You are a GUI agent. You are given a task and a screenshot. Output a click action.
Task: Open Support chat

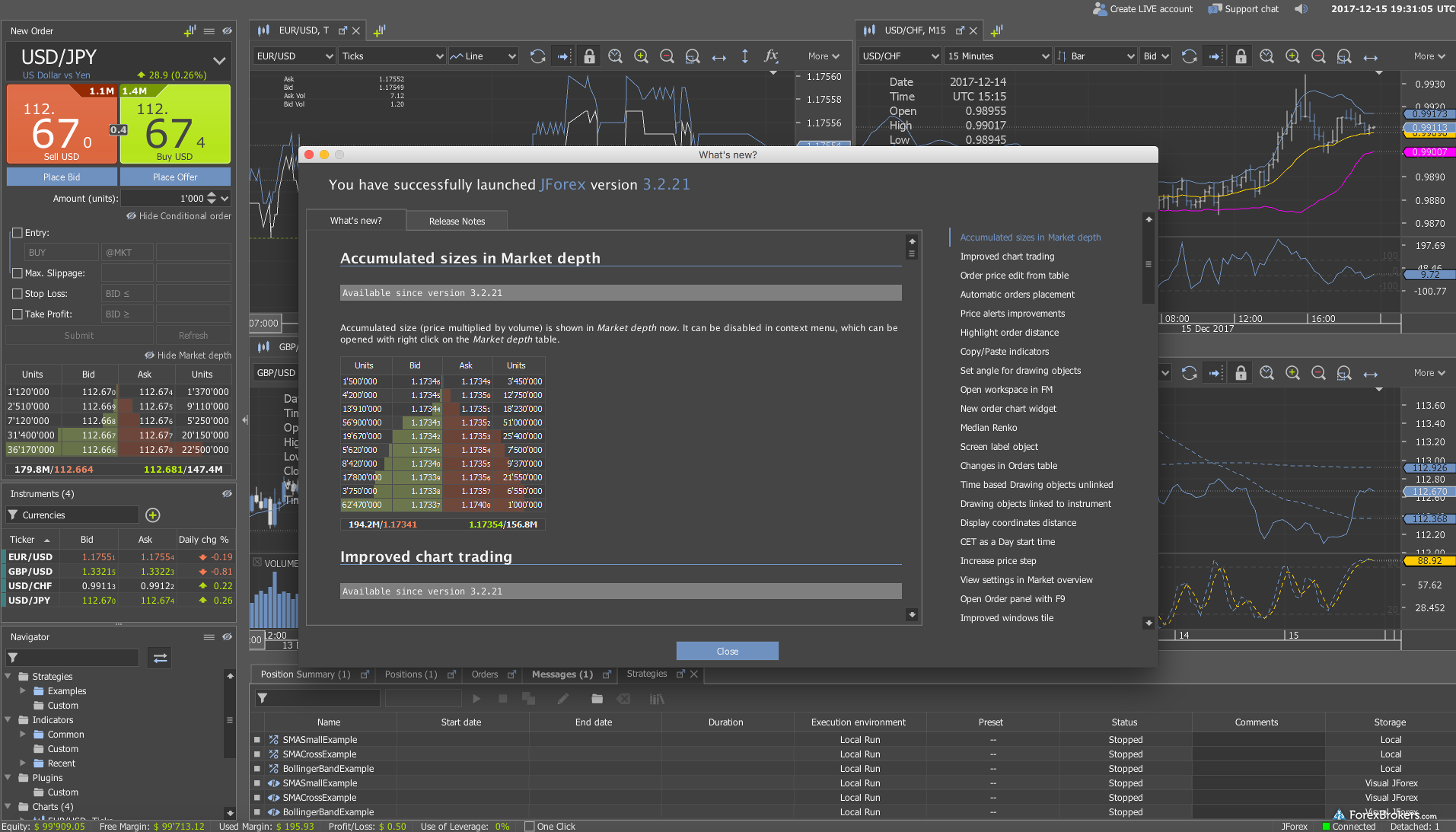point(1243,9)
